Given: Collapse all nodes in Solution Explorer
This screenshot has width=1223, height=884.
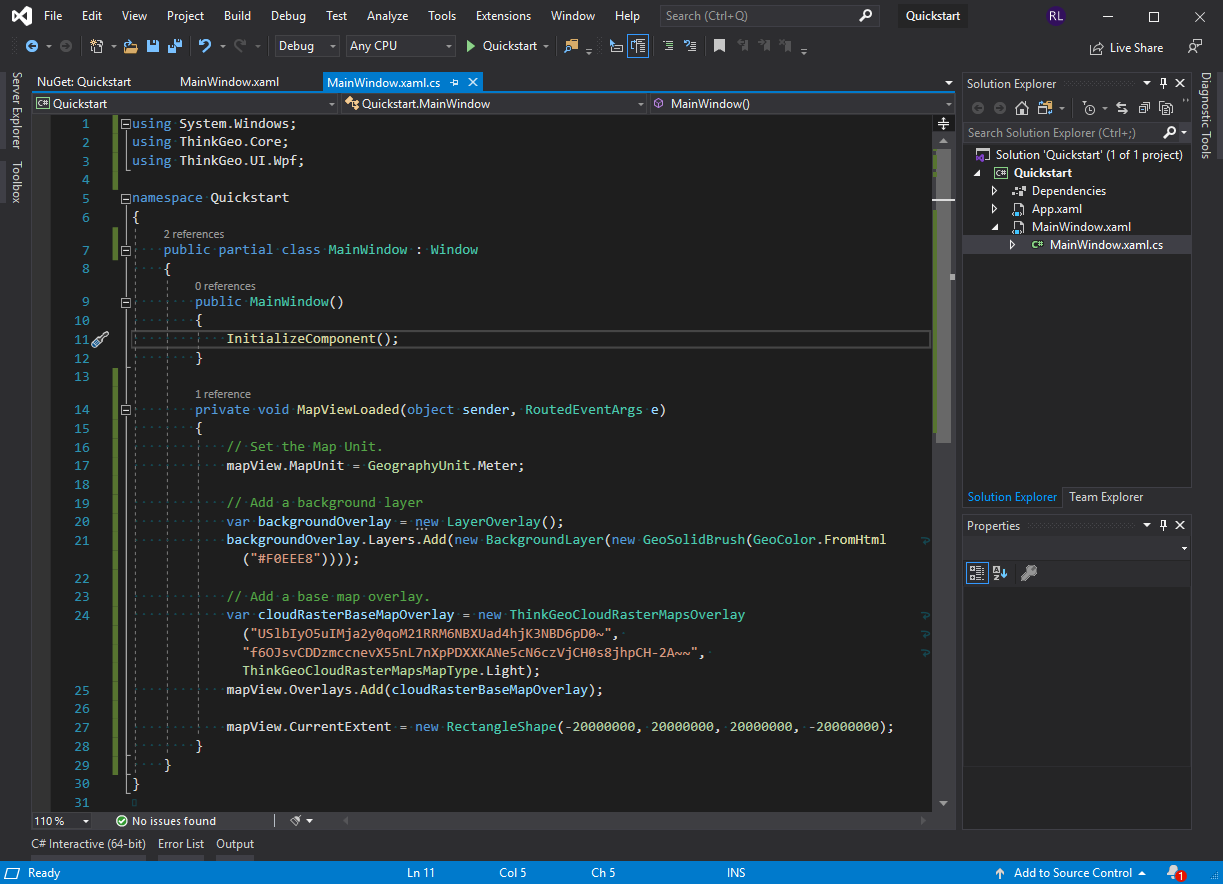Looking at the screenshot, I should pyautogui.click(x=1144, y=108).
